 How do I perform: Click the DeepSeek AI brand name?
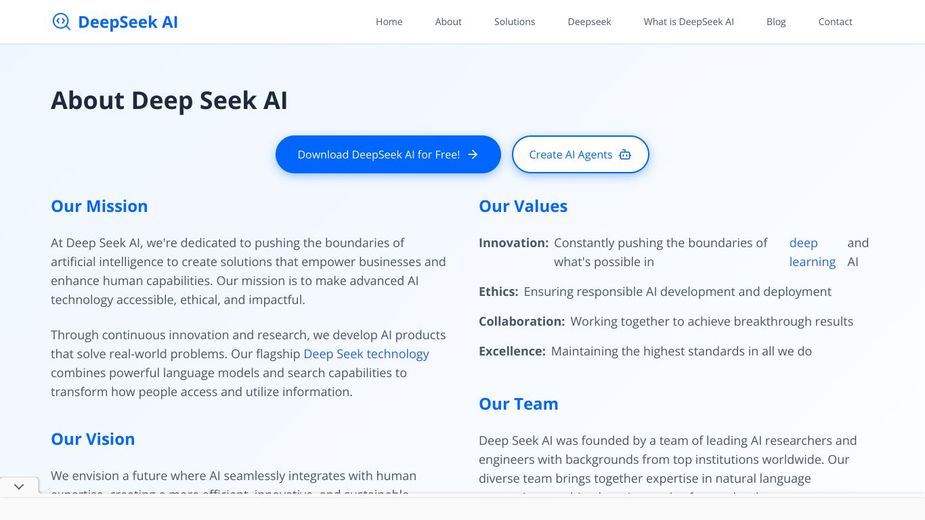point(127,22)
